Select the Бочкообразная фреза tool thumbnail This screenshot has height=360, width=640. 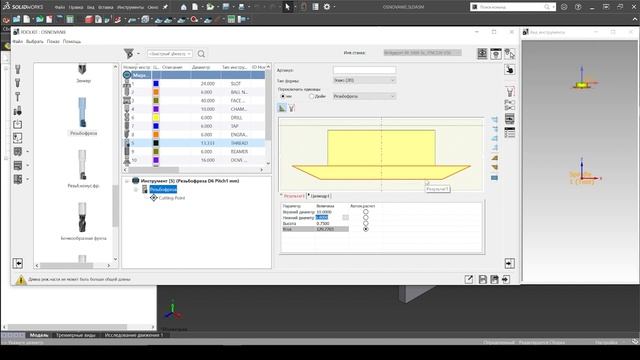[83, 221]
